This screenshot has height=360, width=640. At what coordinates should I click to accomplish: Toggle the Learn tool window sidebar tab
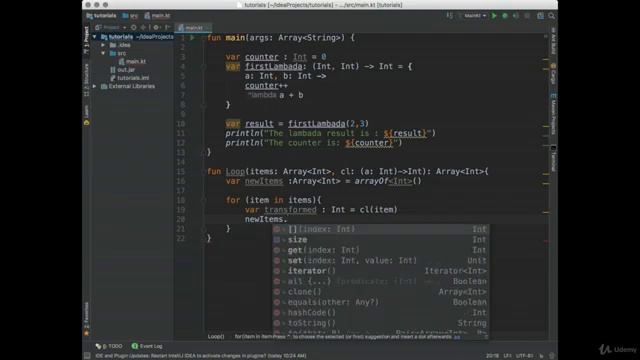click(86, 115)
